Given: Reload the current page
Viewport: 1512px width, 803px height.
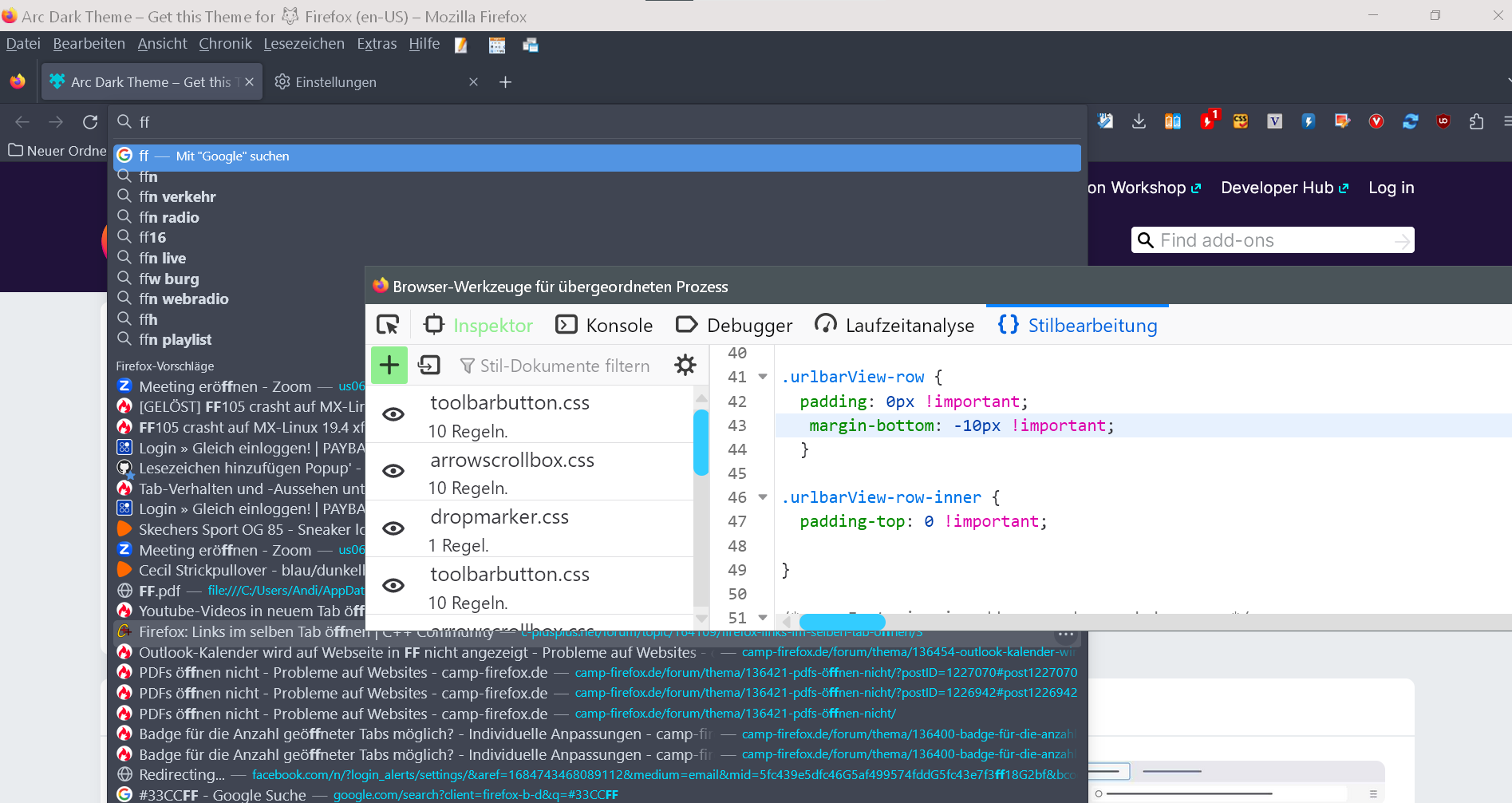Looking at the screenshot, I should click(90, 121).
